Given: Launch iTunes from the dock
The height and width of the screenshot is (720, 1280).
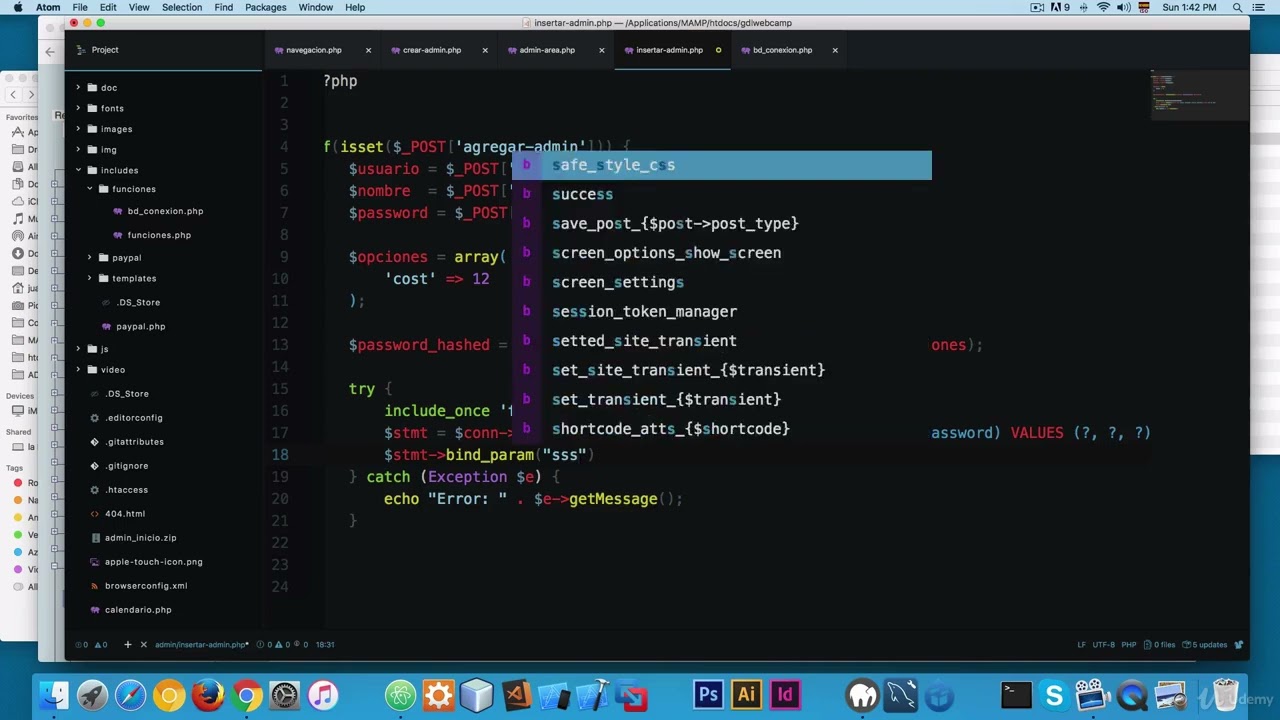Looking at the screenshot, I should [x=323, y=695].
